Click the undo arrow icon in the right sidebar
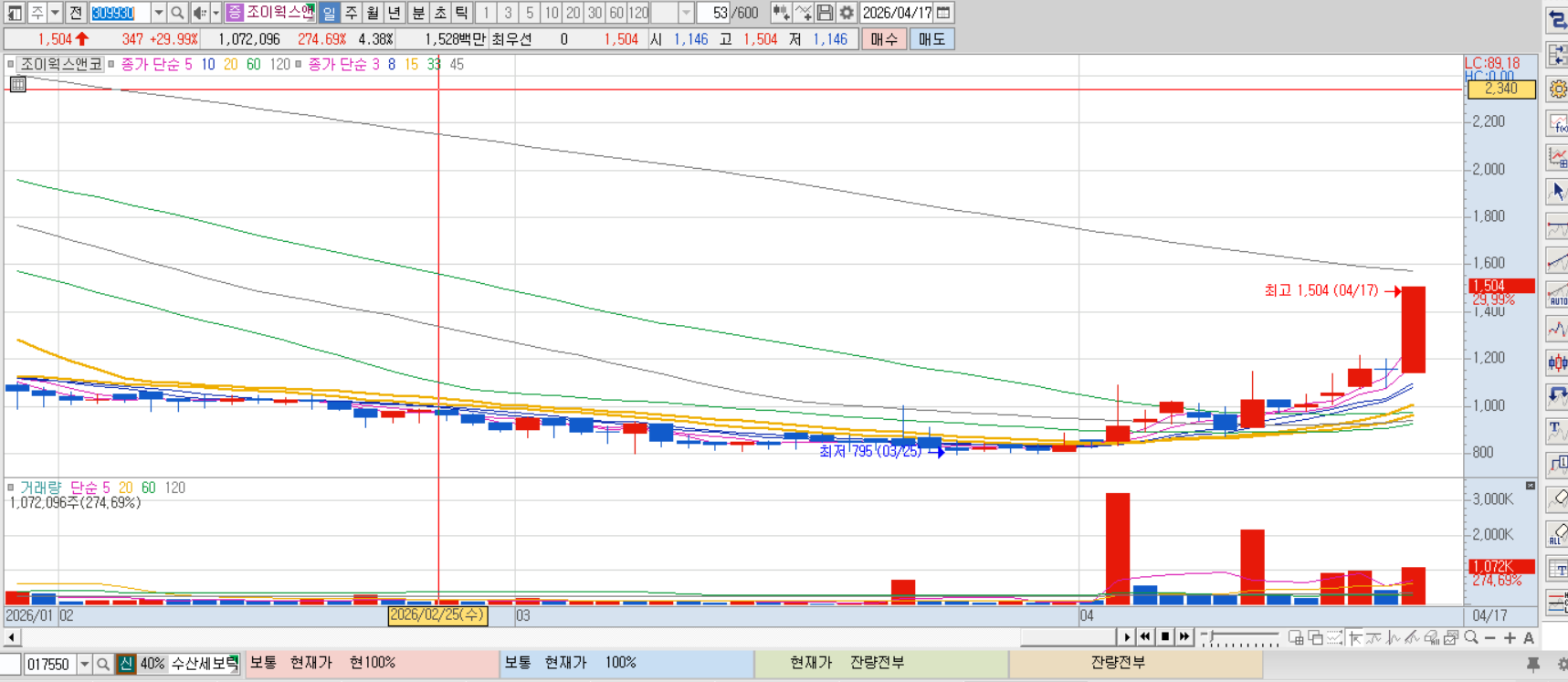 pyautogui.click(x=1557, y=396)
